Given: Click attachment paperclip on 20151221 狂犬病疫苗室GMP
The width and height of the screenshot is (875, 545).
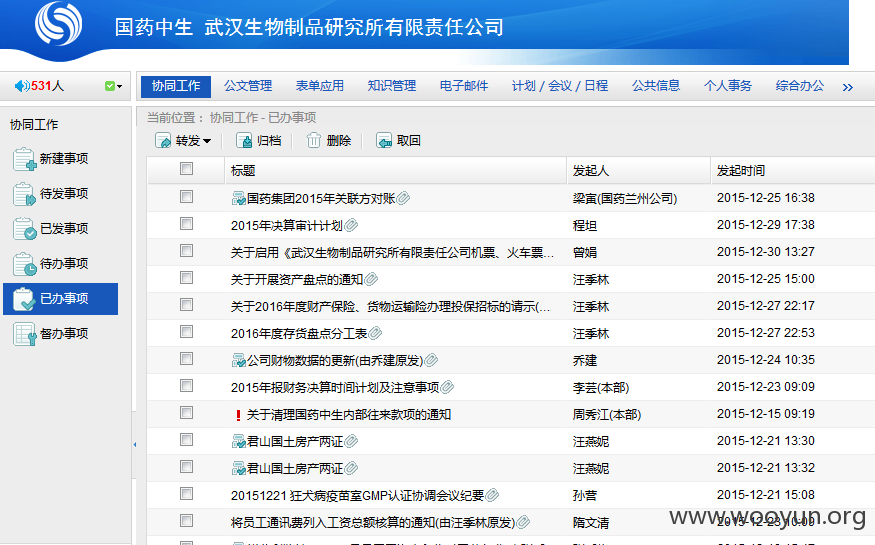Looking at the screenshot, I should pos(492,495).
